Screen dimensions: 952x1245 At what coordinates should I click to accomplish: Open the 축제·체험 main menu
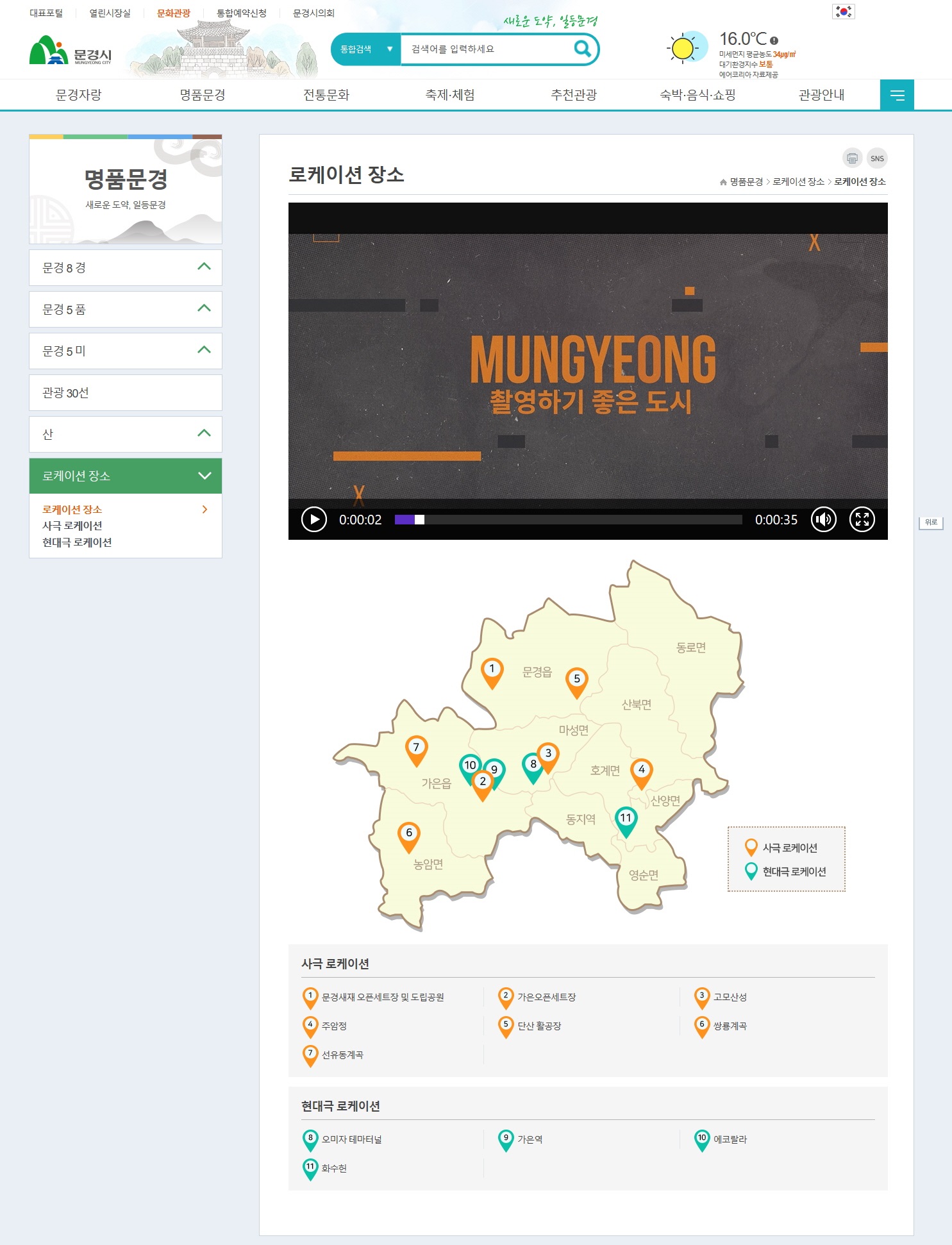click(450, 95)
